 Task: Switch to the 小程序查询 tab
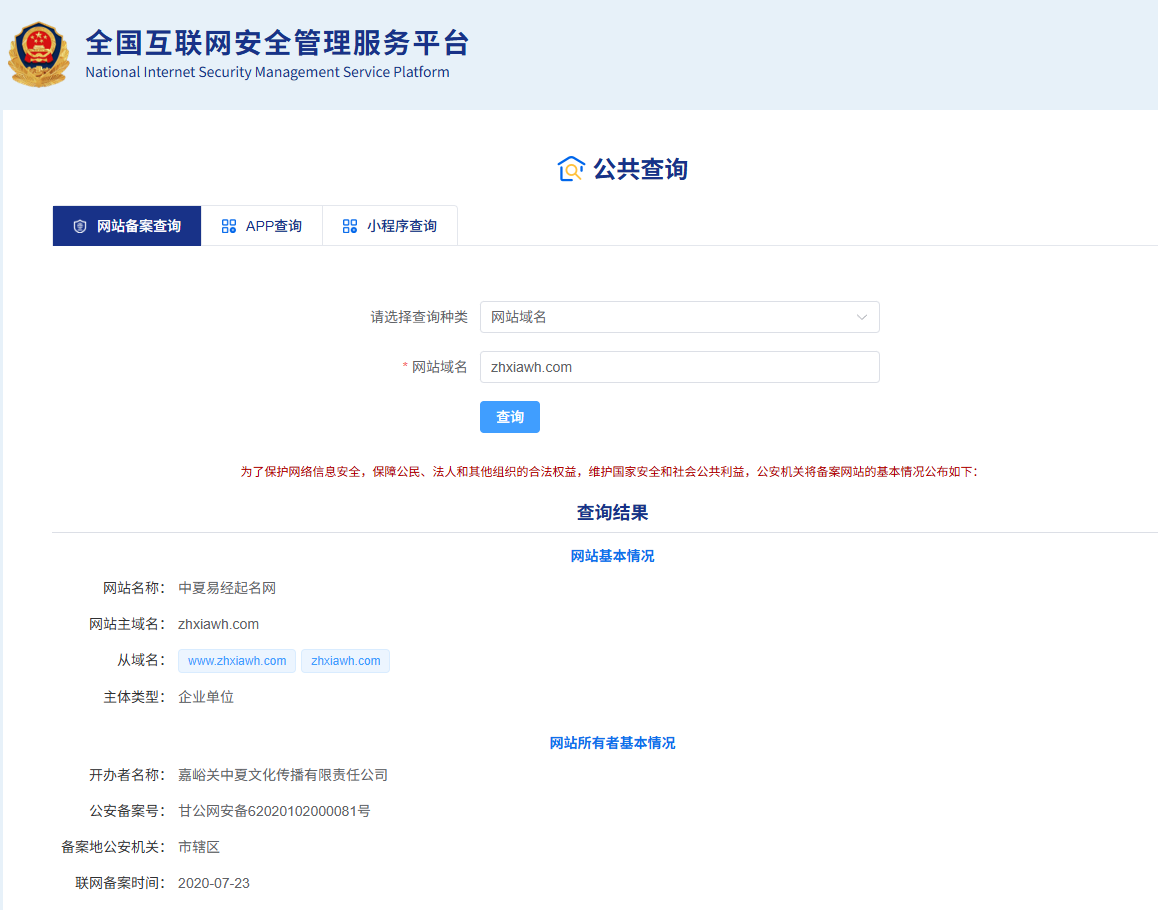coord(390,226)
